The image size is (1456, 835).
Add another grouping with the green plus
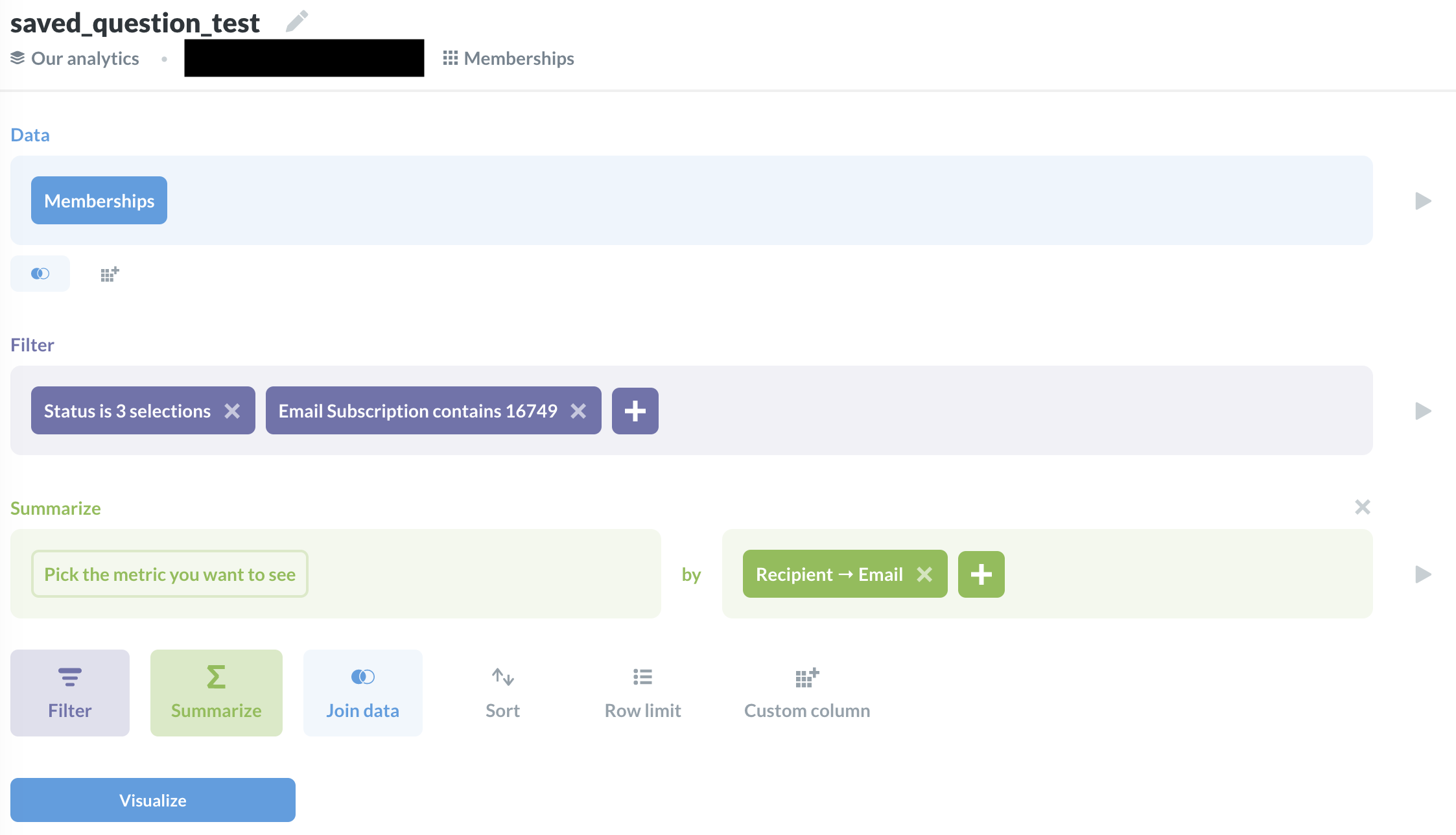981,574
